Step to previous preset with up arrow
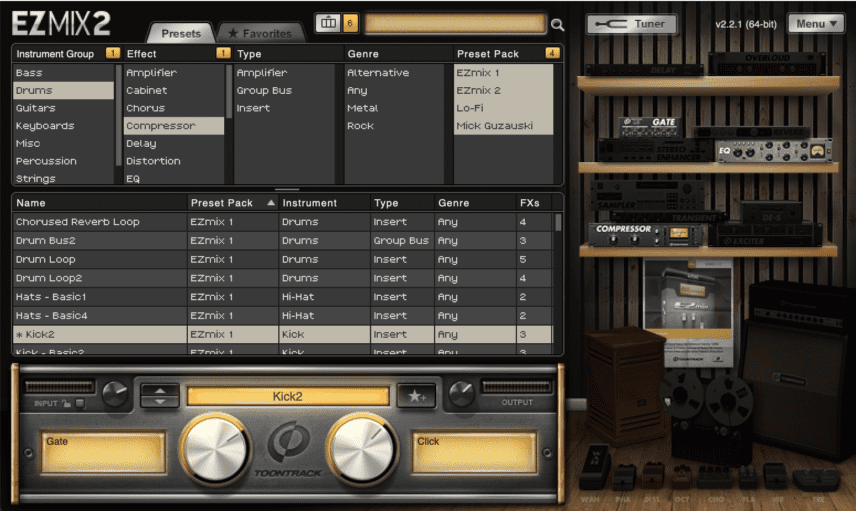 point(160,391)
